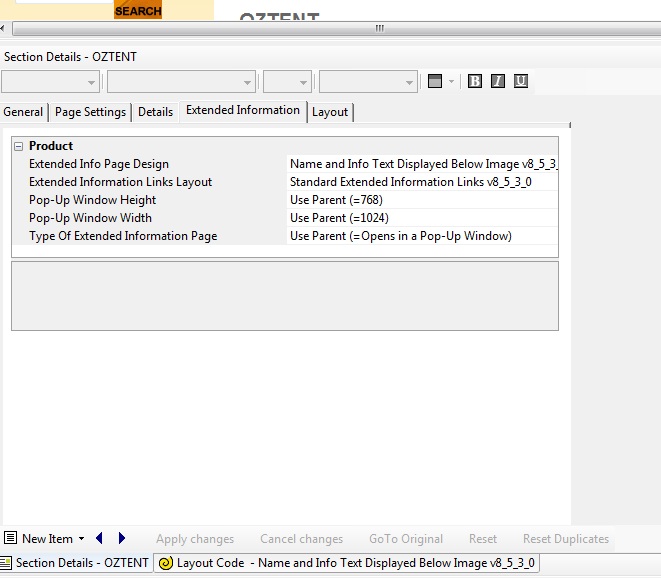This screenshot has height=578, width=661.
Task: Click the Pop-Up Window Height value field
Action: click(x=422, y=200)
